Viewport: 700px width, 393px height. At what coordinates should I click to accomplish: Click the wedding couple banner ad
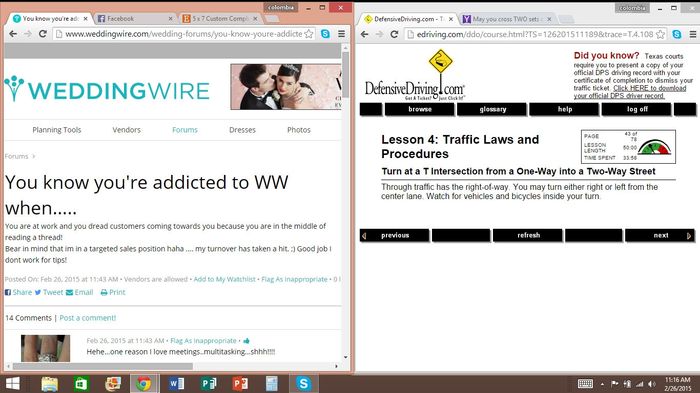coord(286,87)
